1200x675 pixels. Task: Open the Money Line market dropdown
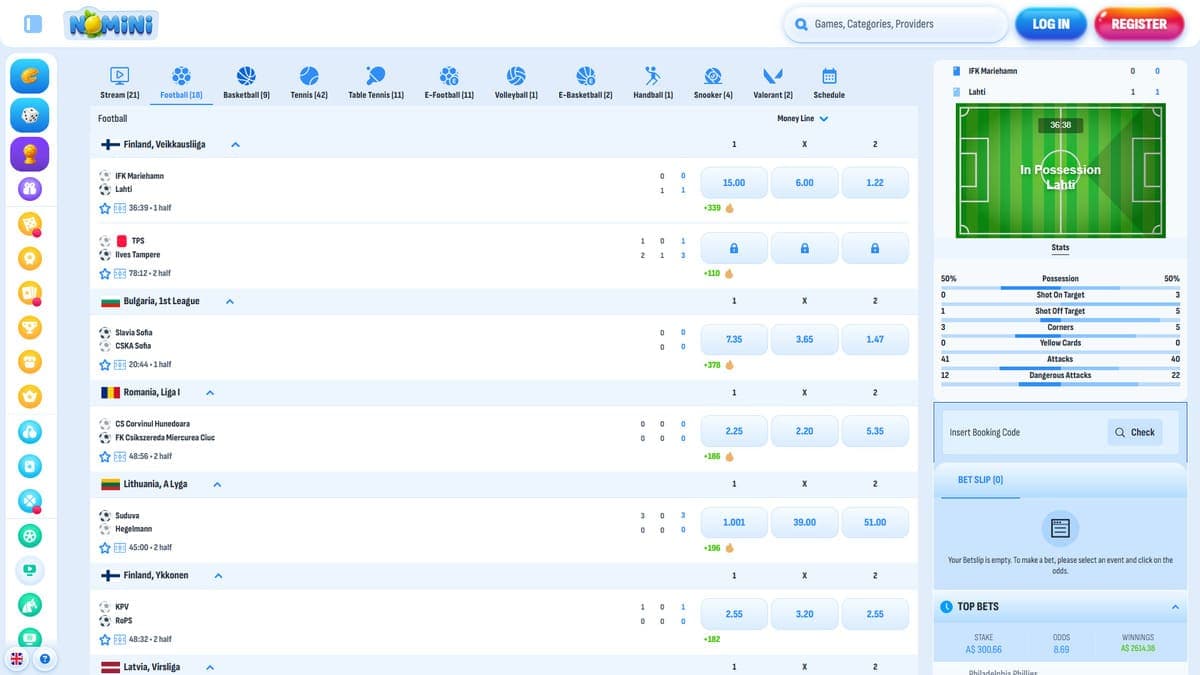(x=802, y=118)
